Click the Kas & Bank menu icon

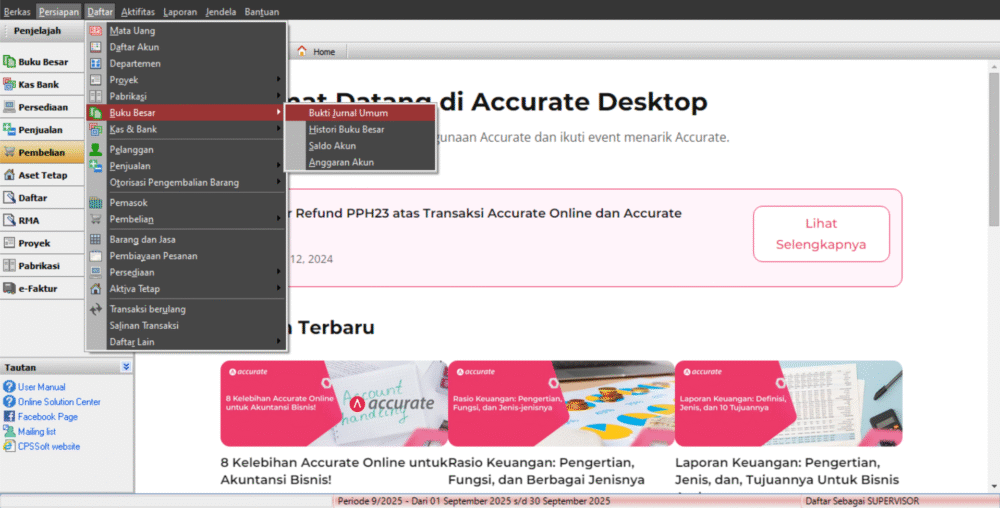click(96, 129)
